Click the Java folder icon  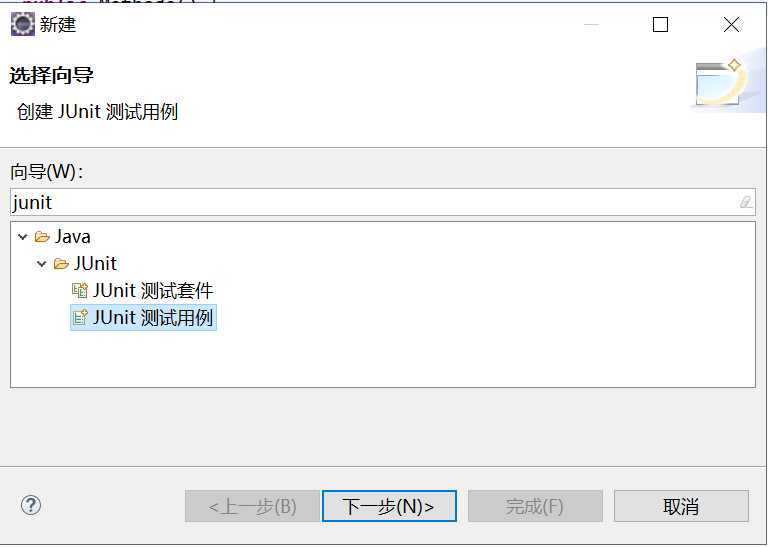pyautogui.click(x=42, y=237)
